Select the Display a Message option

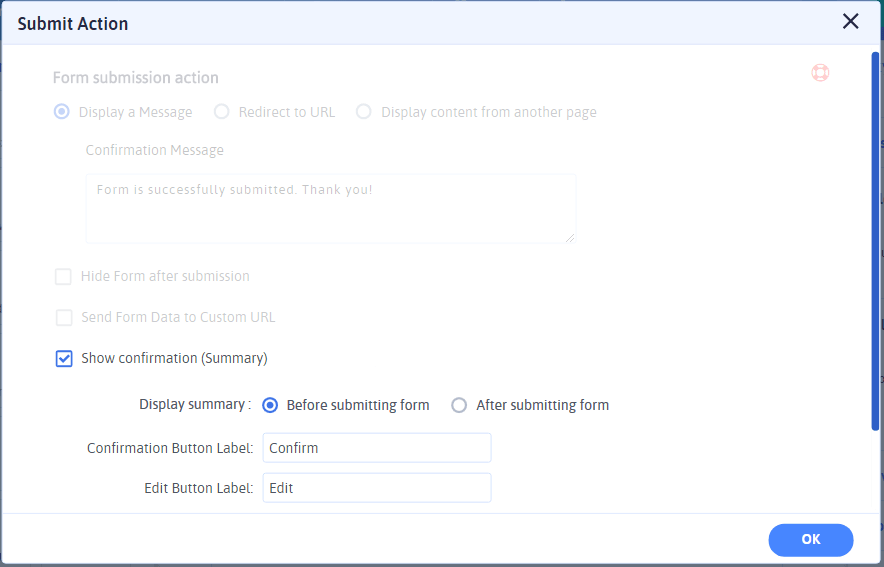(62, 112)
